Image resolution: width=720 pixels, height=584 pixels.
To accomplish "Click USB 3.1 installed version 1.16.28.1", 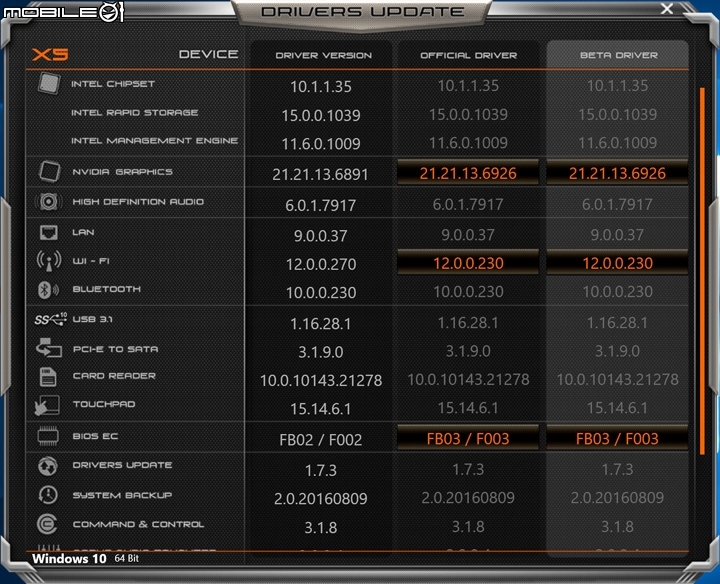I will point(321,324).
